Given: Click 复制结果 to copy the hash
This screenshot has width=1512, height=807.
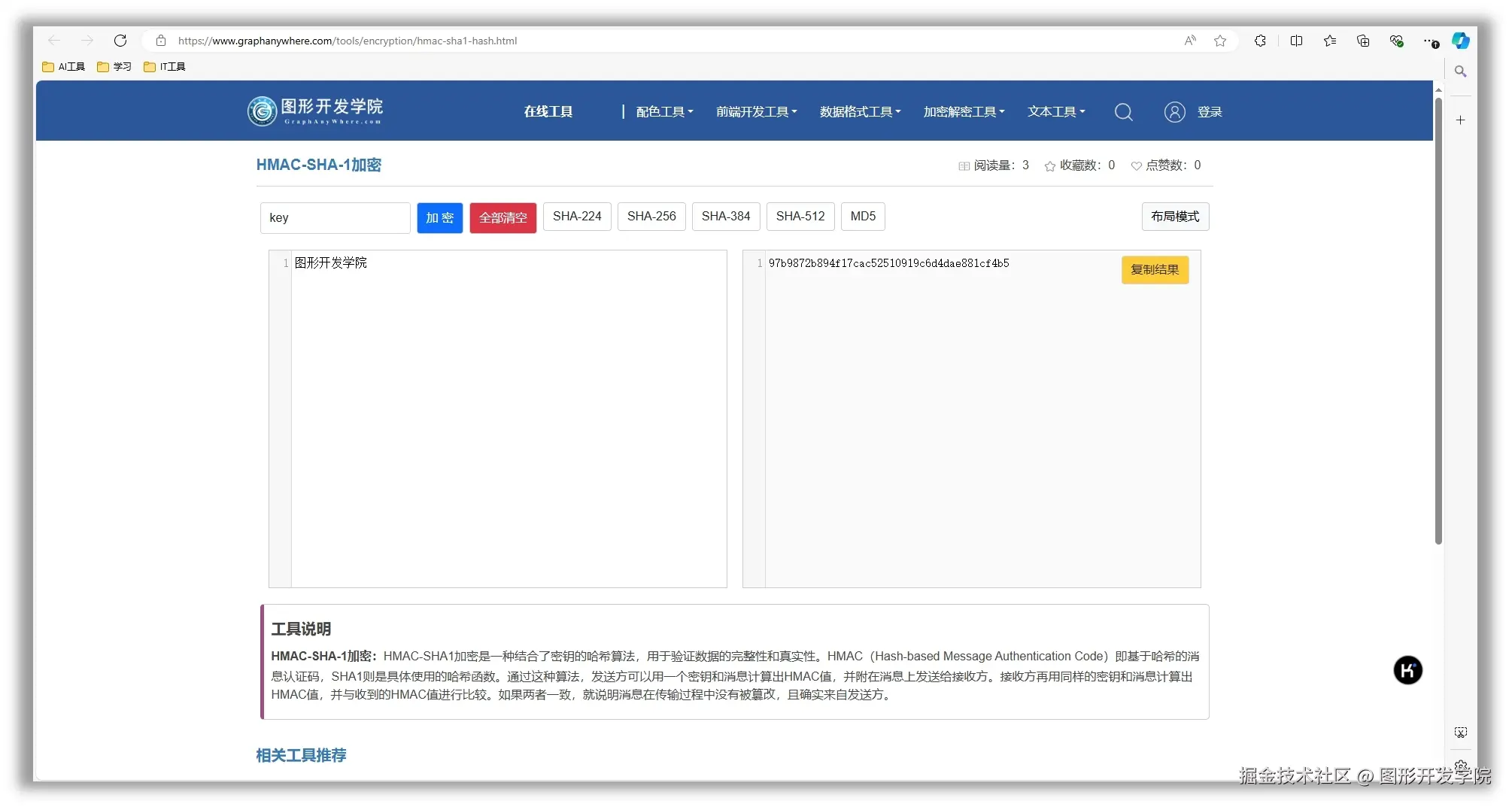Looking at the screenshot, I should [1155, 270].
